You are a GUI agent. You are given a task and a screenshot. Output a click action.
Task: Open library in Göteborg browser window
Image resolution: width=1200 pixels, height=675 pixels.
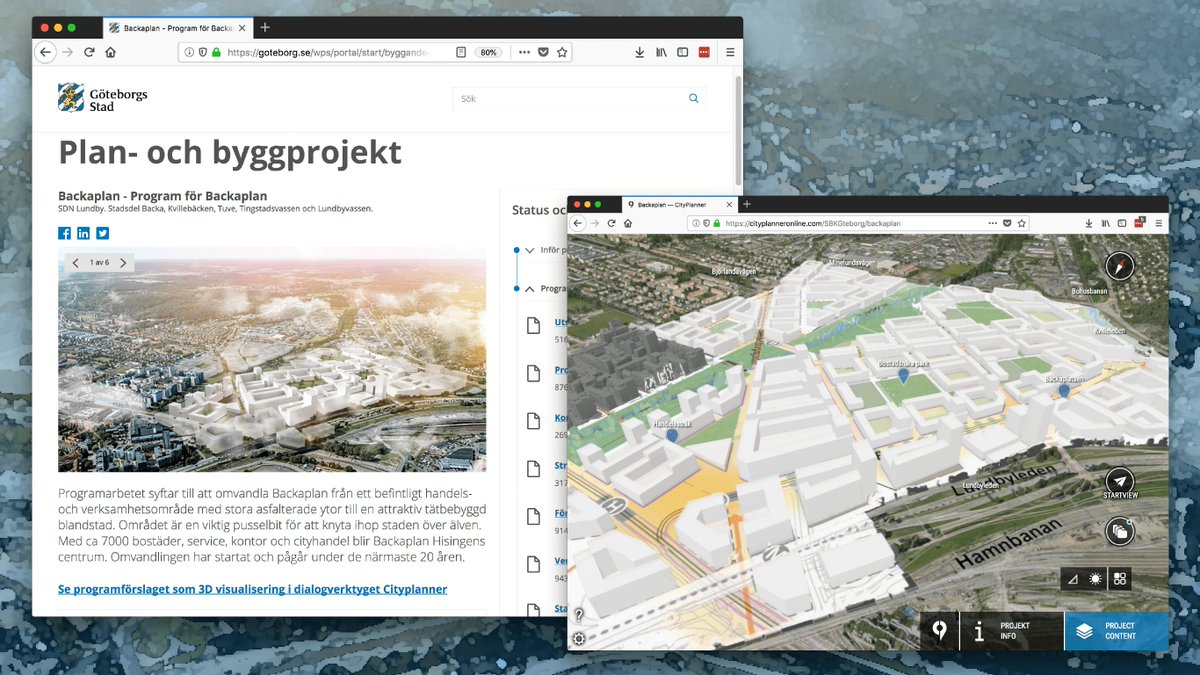(661, 52)
